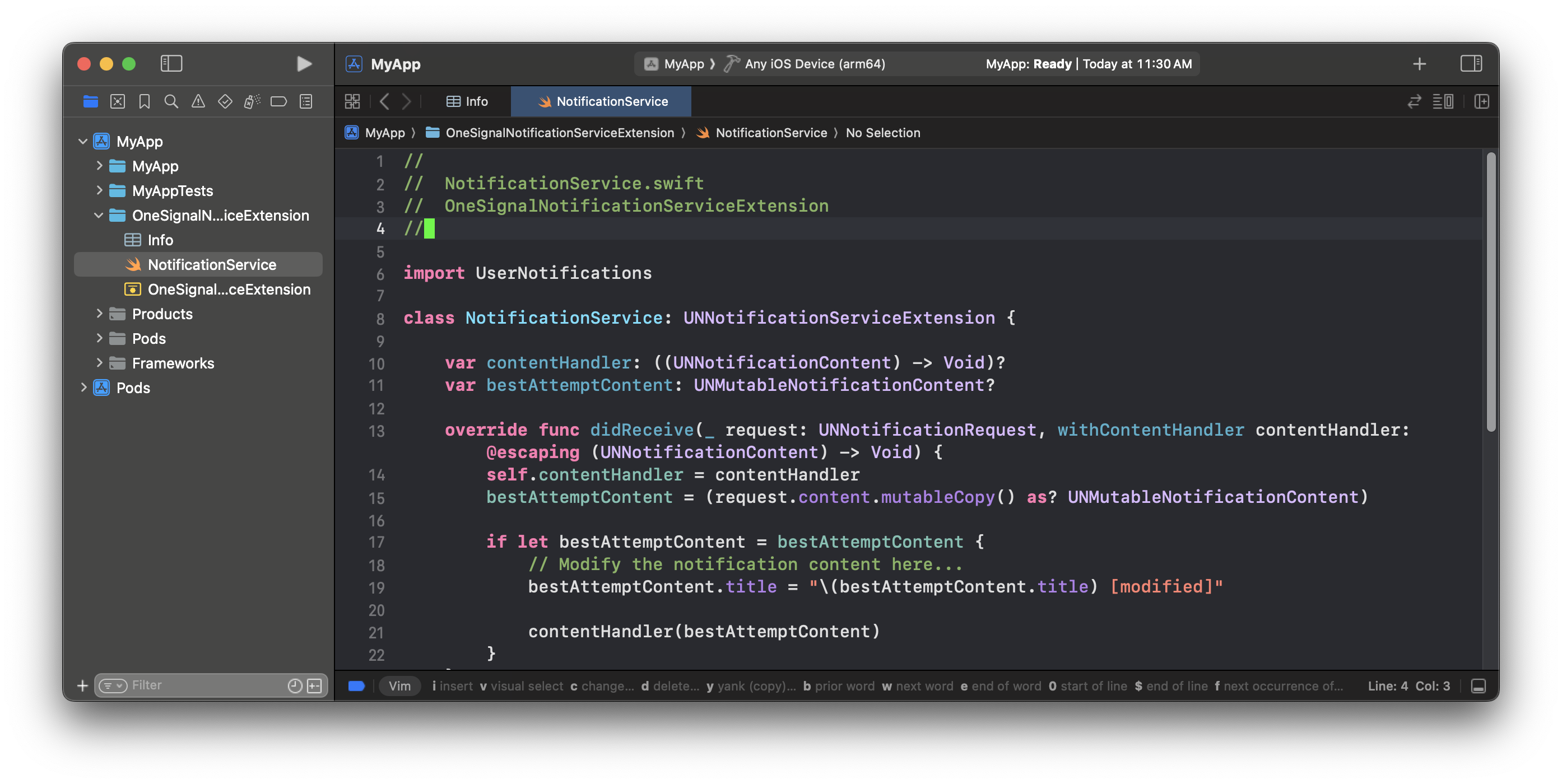The width and height of the screenshot is (1562, 784).
Task: Select the NotificationService editor tab
Action: (x=602, y=101)
